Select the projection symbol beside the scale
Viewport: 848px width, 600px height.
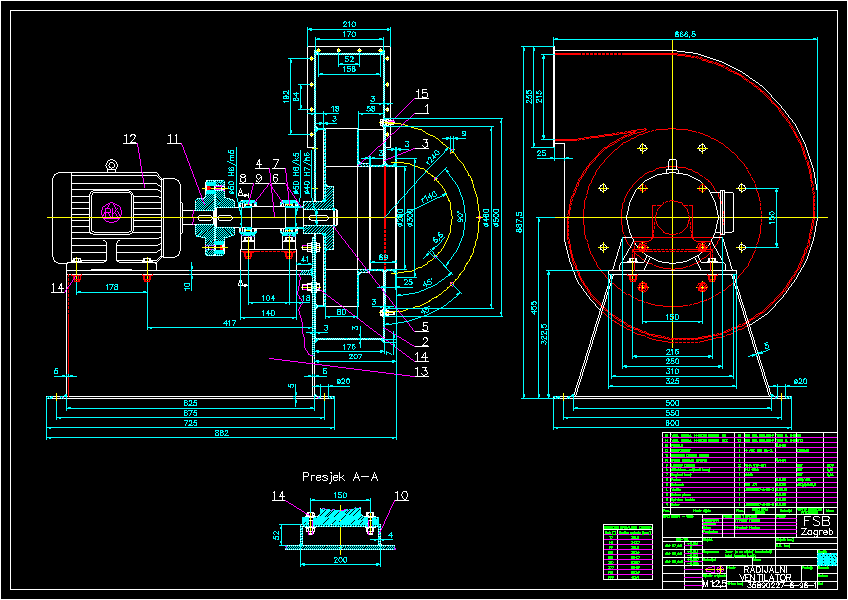point(715,570)
